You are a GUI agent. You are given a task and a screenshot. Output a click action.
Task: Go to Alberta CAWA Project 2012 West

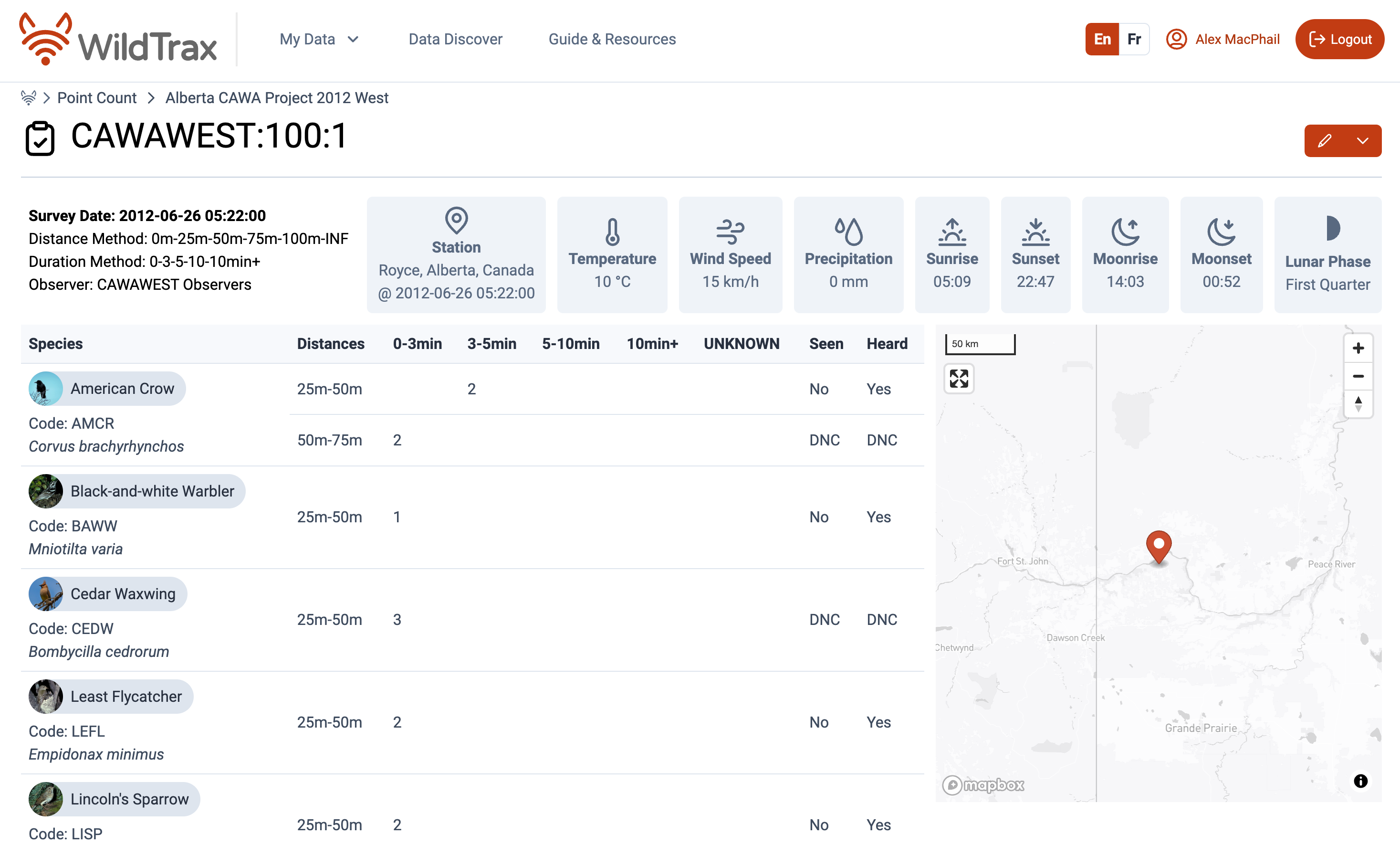click(x=277, y=98)
